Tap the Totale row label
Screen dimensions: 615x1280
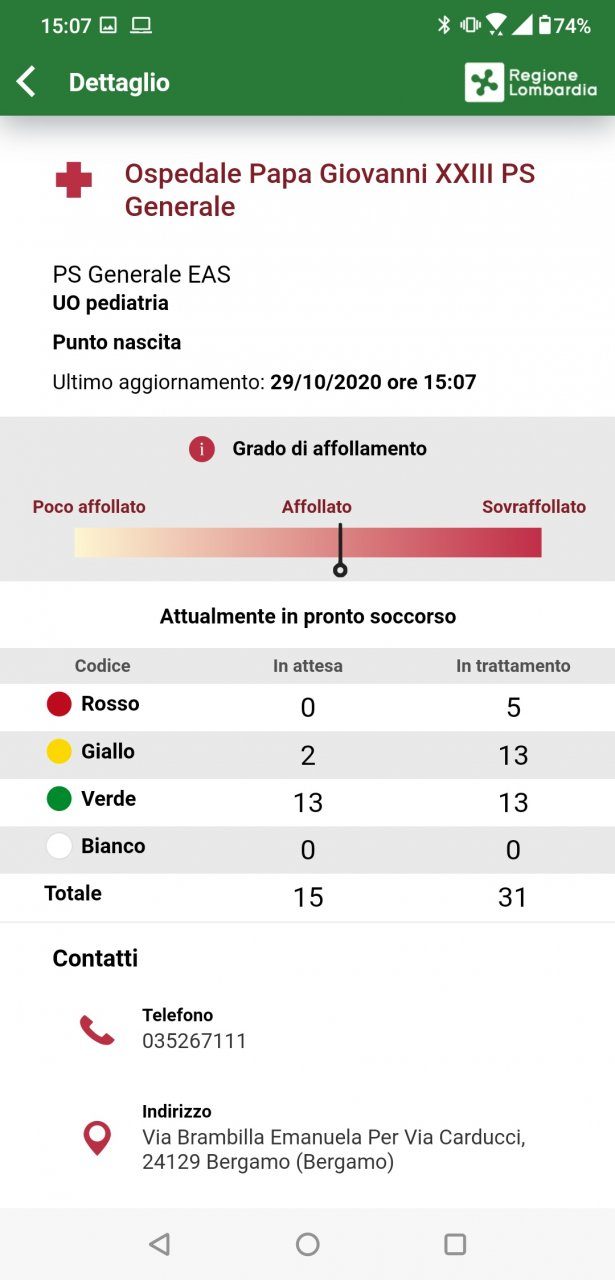[x=73, y=893]
